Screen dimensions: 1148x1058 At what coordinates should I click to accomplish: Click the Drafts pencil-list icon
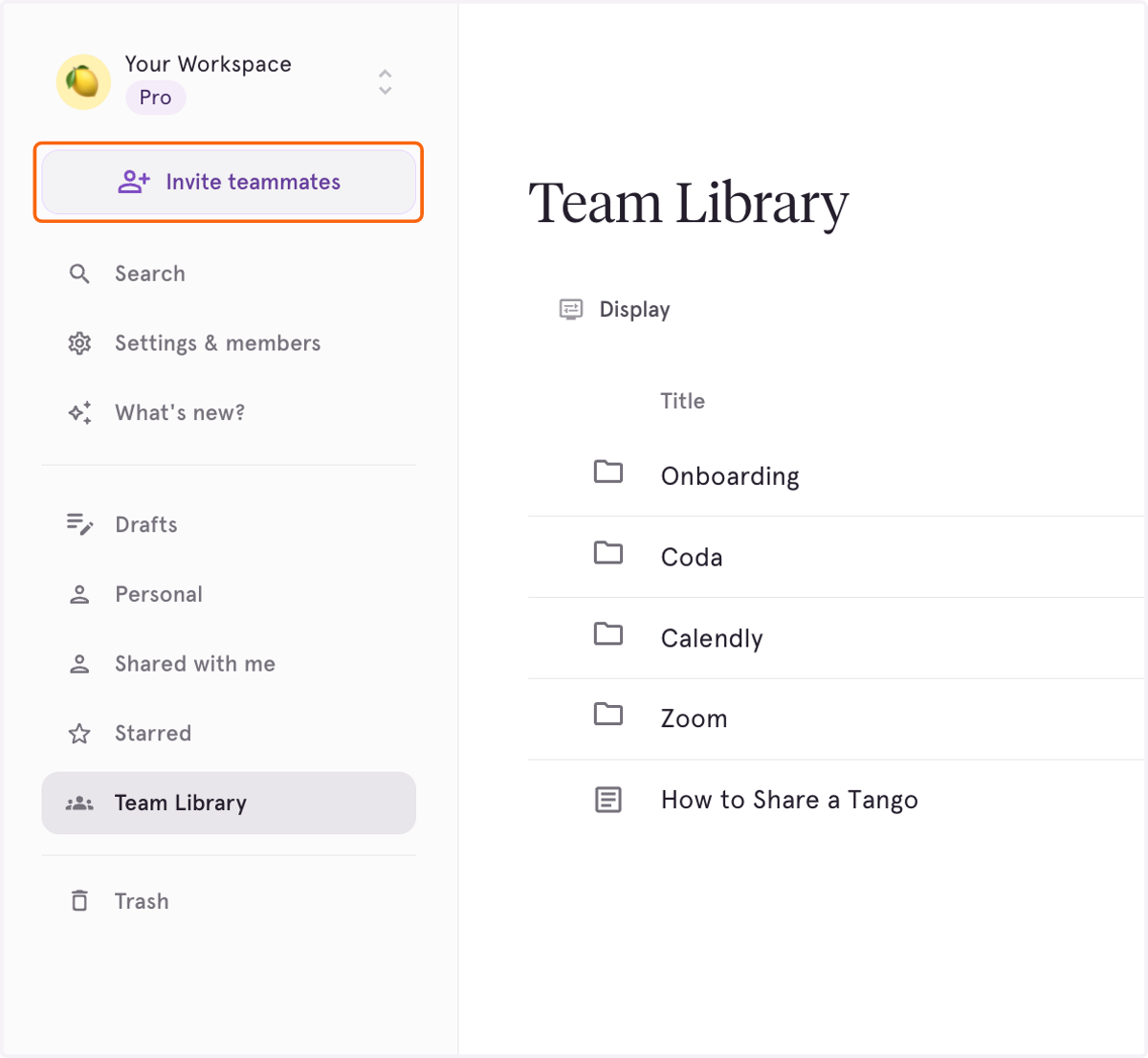(x=79, y=524)
